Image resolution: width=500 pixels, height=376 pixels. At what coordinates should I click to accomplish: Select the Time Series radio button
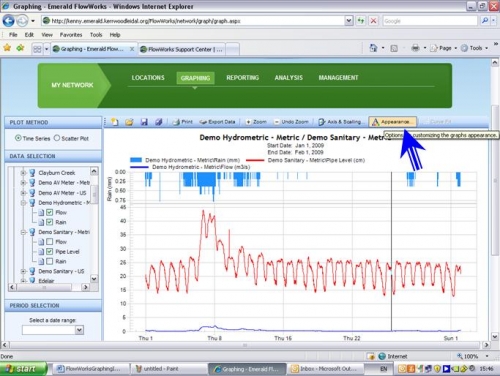coord(18,138)
